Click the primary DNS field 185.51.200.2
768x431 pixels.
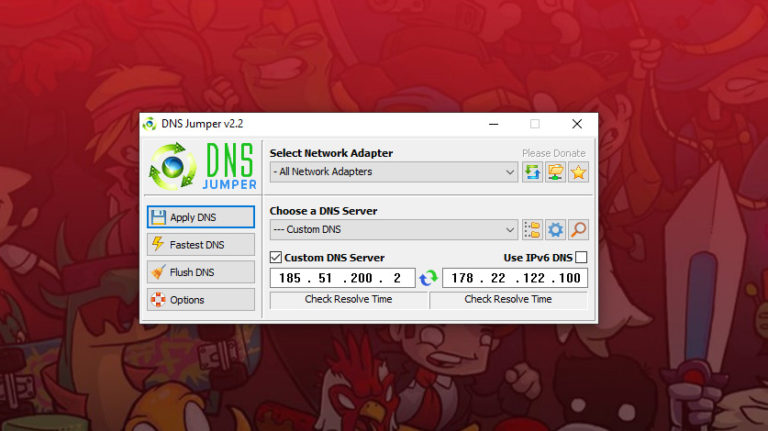pyautogui.click(x=342, y=278)
